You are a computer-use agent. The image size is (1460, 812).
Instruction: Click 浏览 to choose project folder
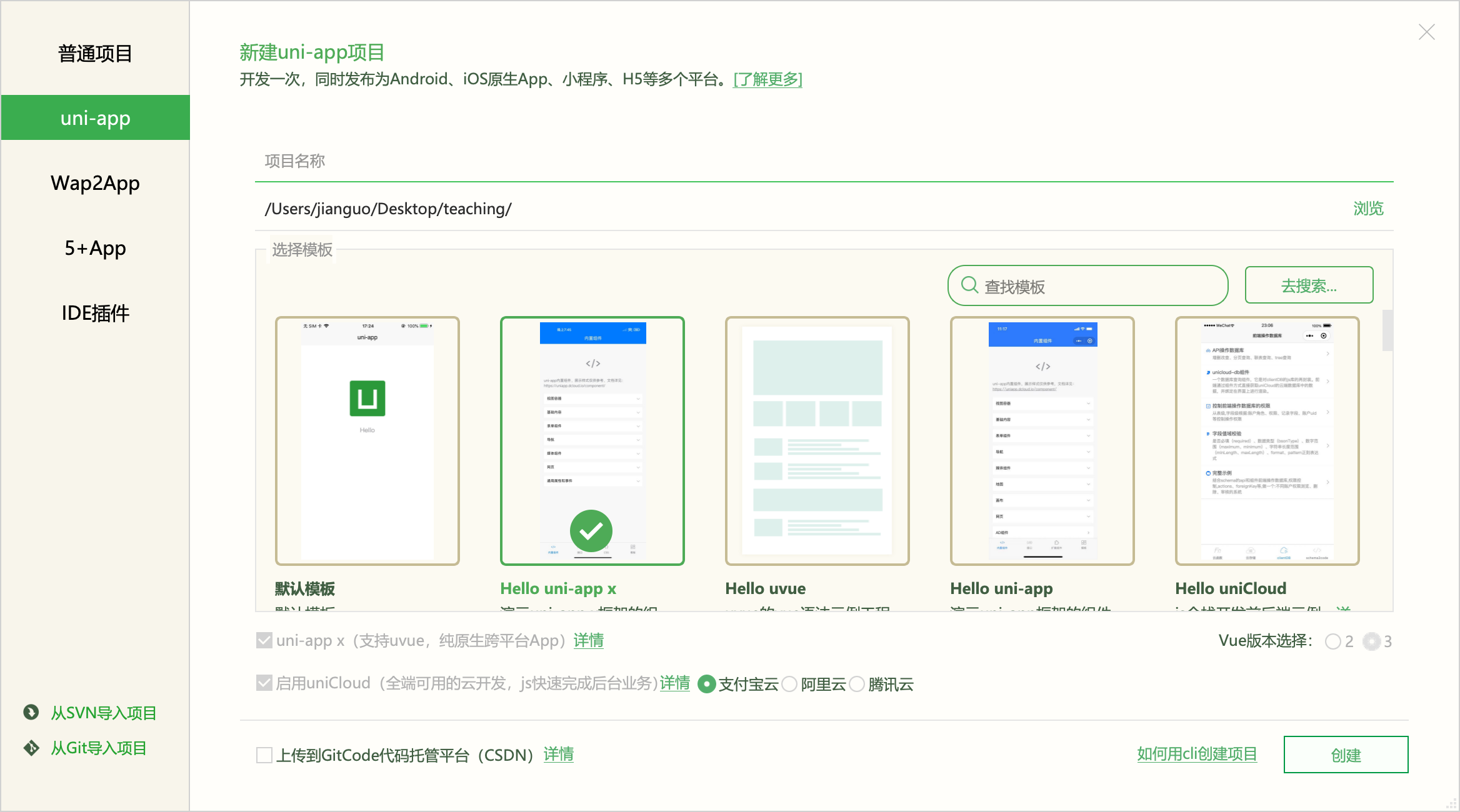point(1367,209)
